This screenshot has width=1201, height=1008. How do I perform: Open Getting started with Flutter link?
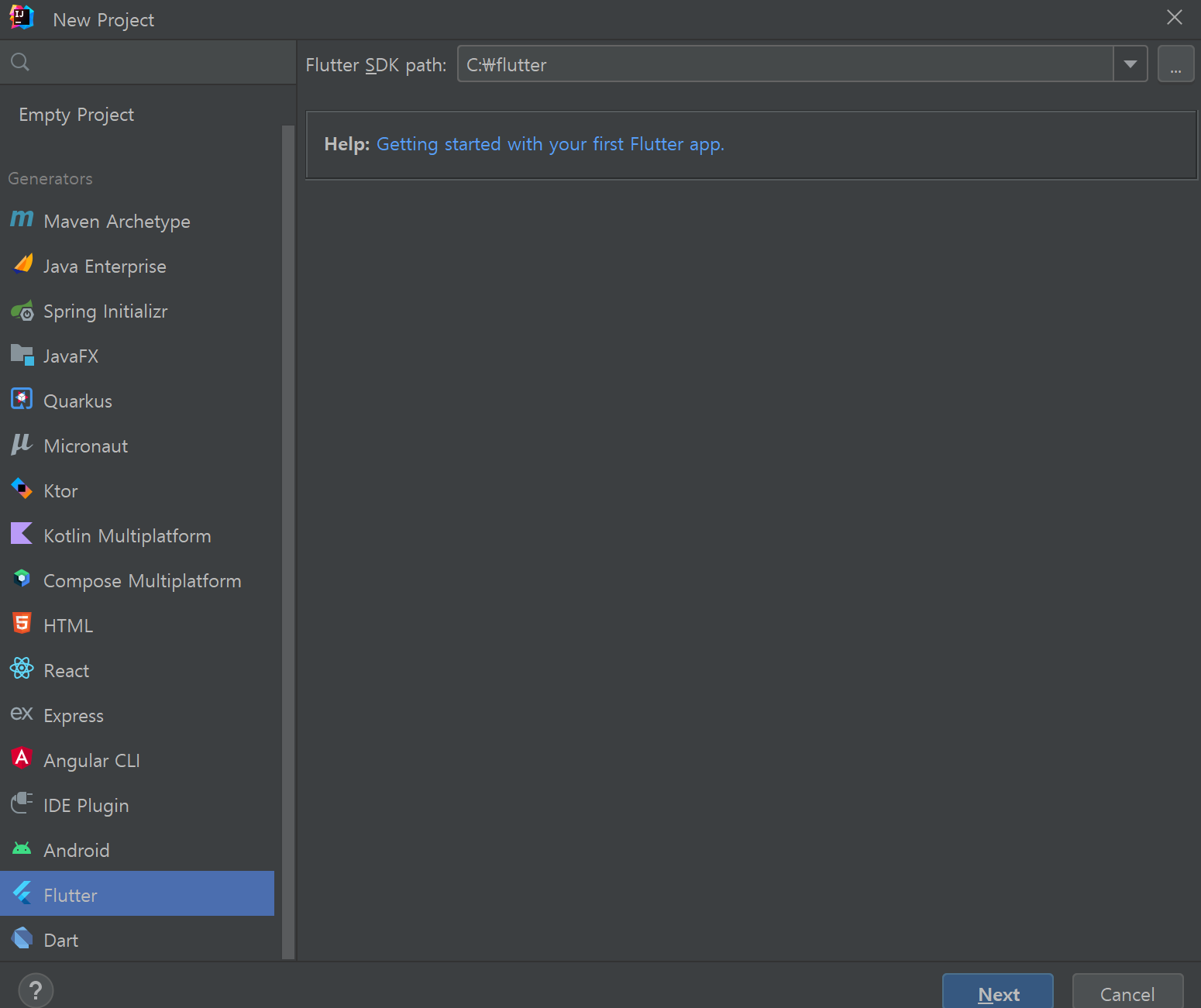click(x=550, y=144)
